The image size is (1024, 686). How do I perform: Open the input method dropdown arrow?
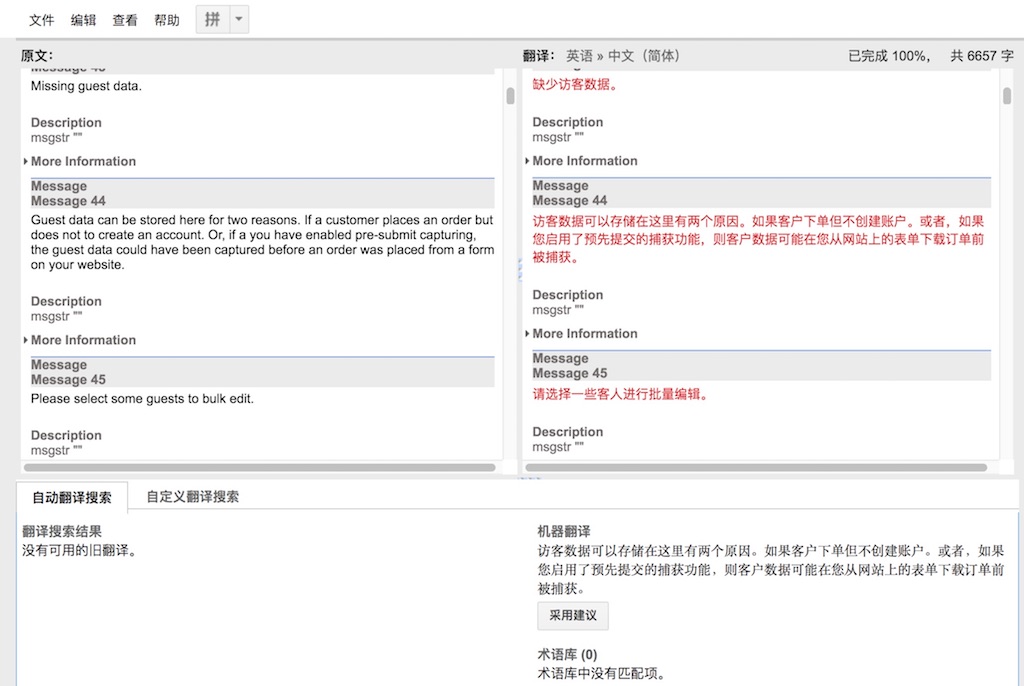pos(238,20)
